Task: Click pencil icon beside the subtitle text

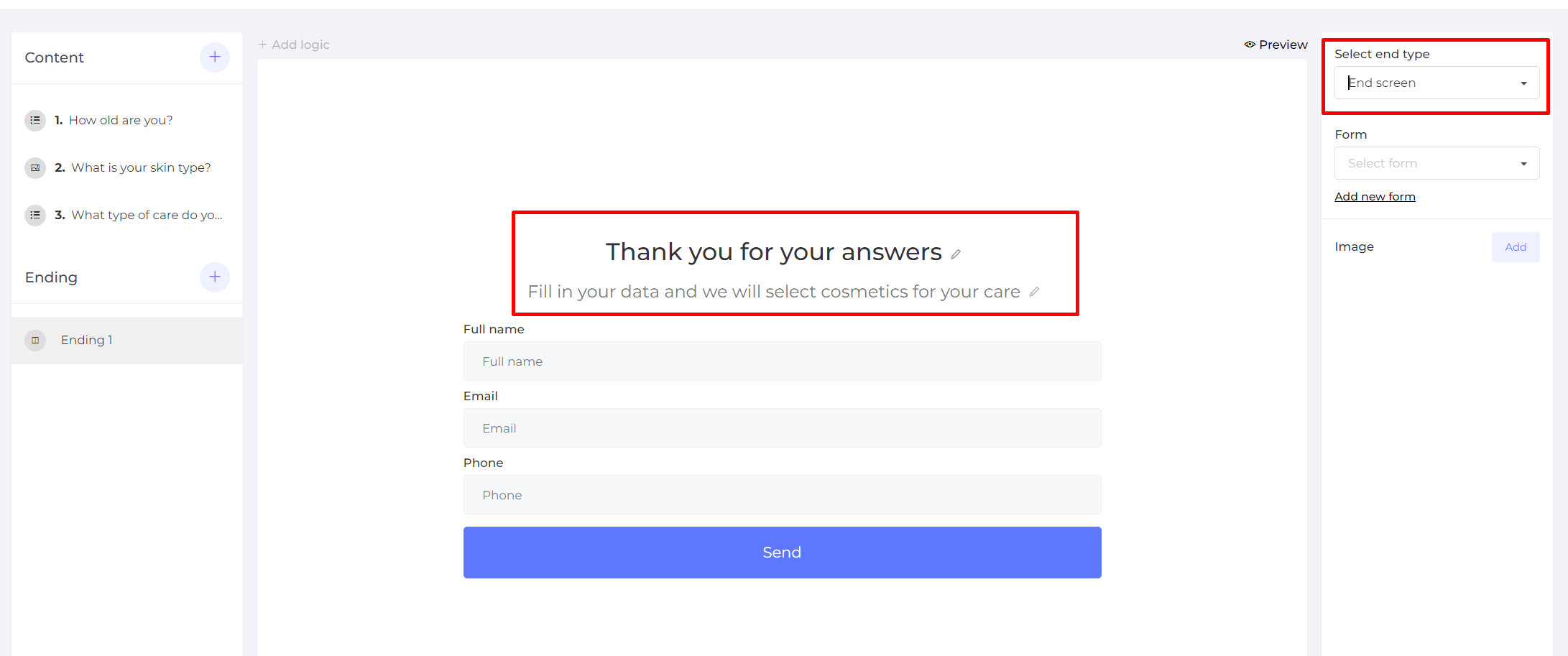Action: coord(1034,292)
